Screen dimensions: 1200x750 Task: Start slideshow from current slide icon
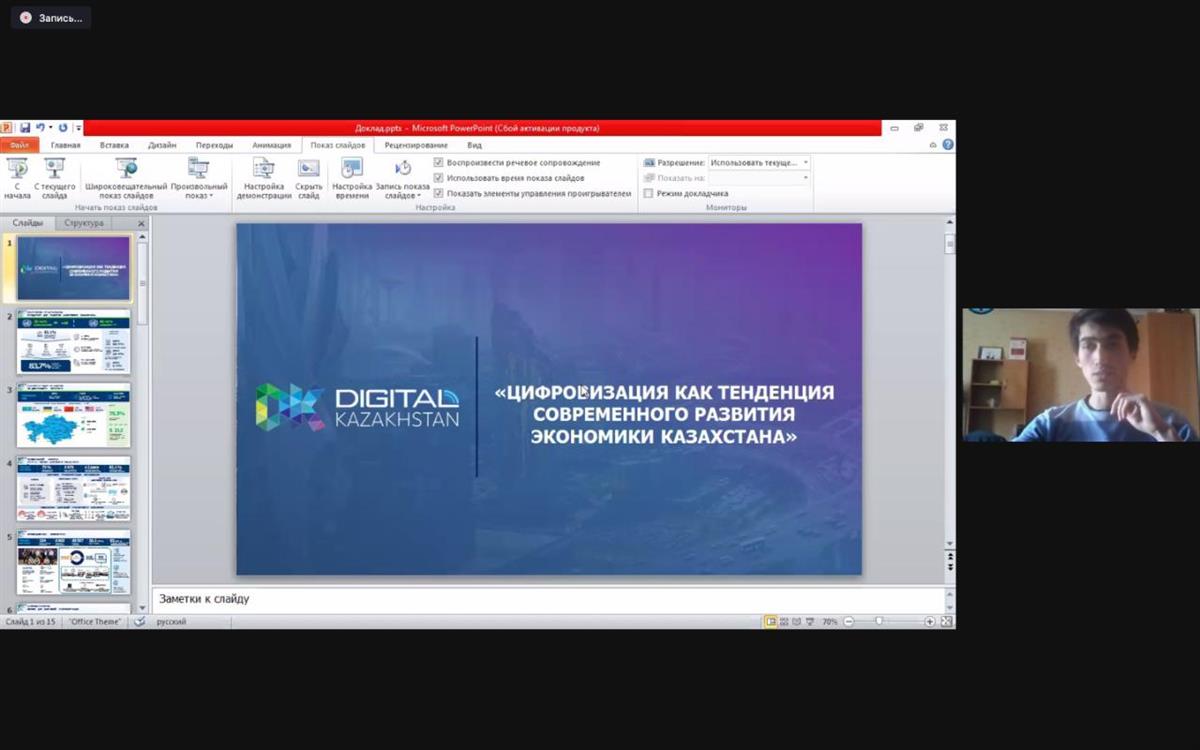click(x=55, y=170)
